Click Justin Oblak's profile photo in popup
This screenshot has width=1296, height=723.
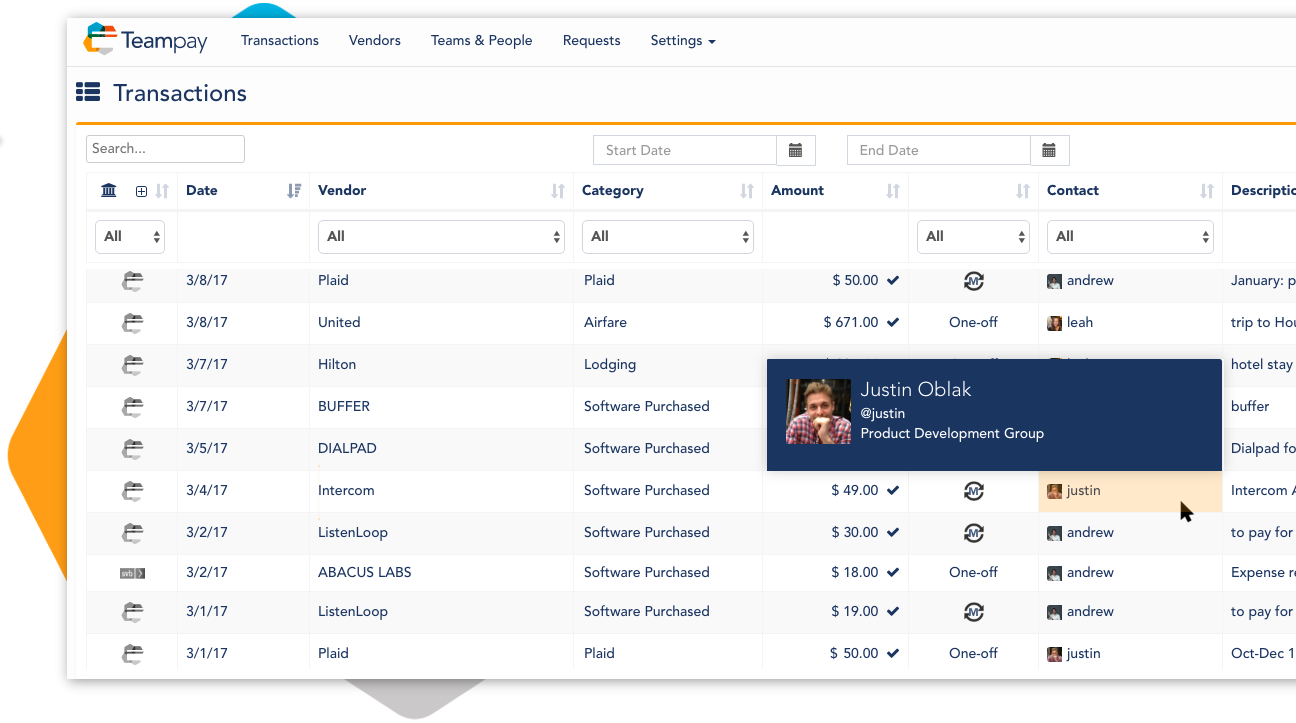coord(818,411)
